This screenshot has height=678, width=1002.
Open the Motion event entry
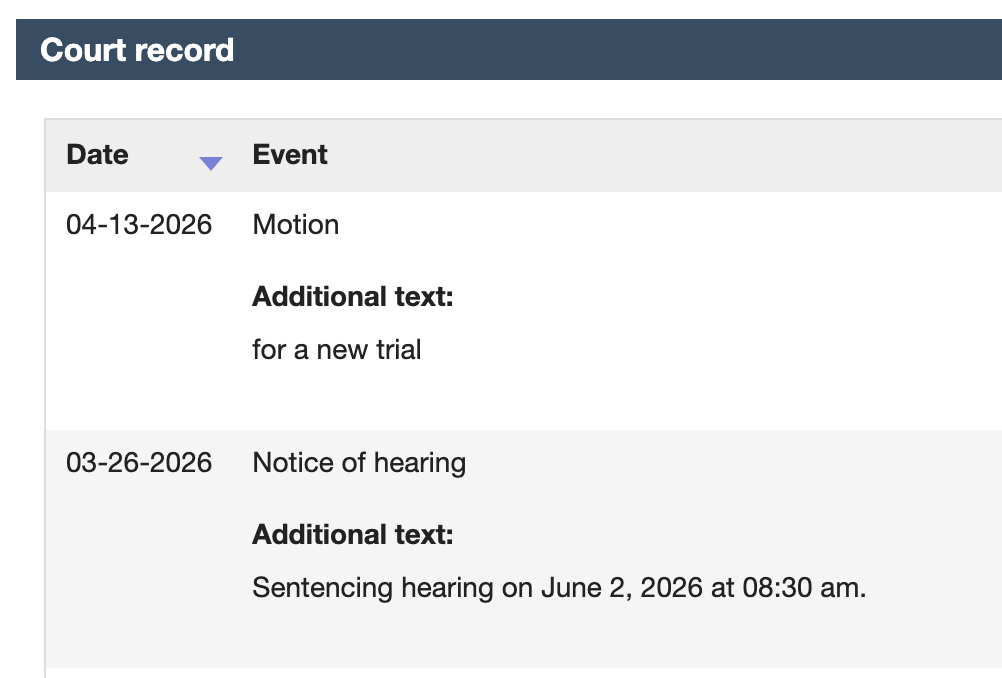point(296,224)
